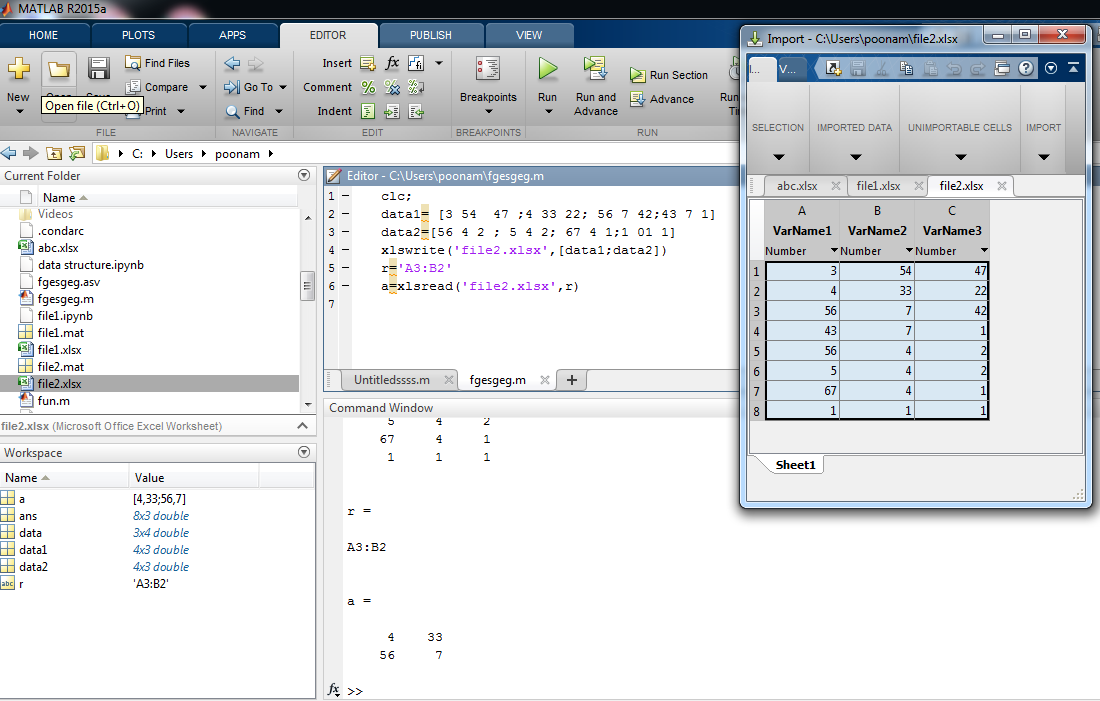Close the abc.xlsx import tab

(x=835, y=186)
